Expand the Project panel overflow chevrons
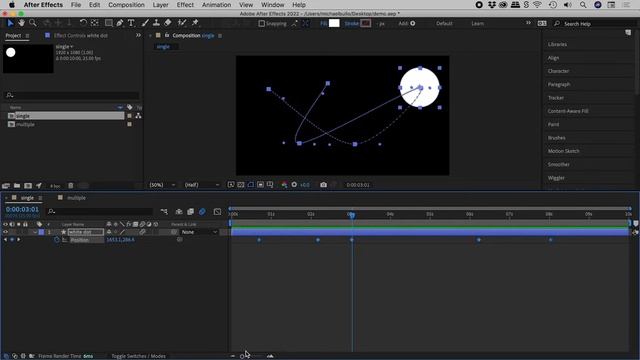The width and height of the screenshot is (640, 360). 138,36
